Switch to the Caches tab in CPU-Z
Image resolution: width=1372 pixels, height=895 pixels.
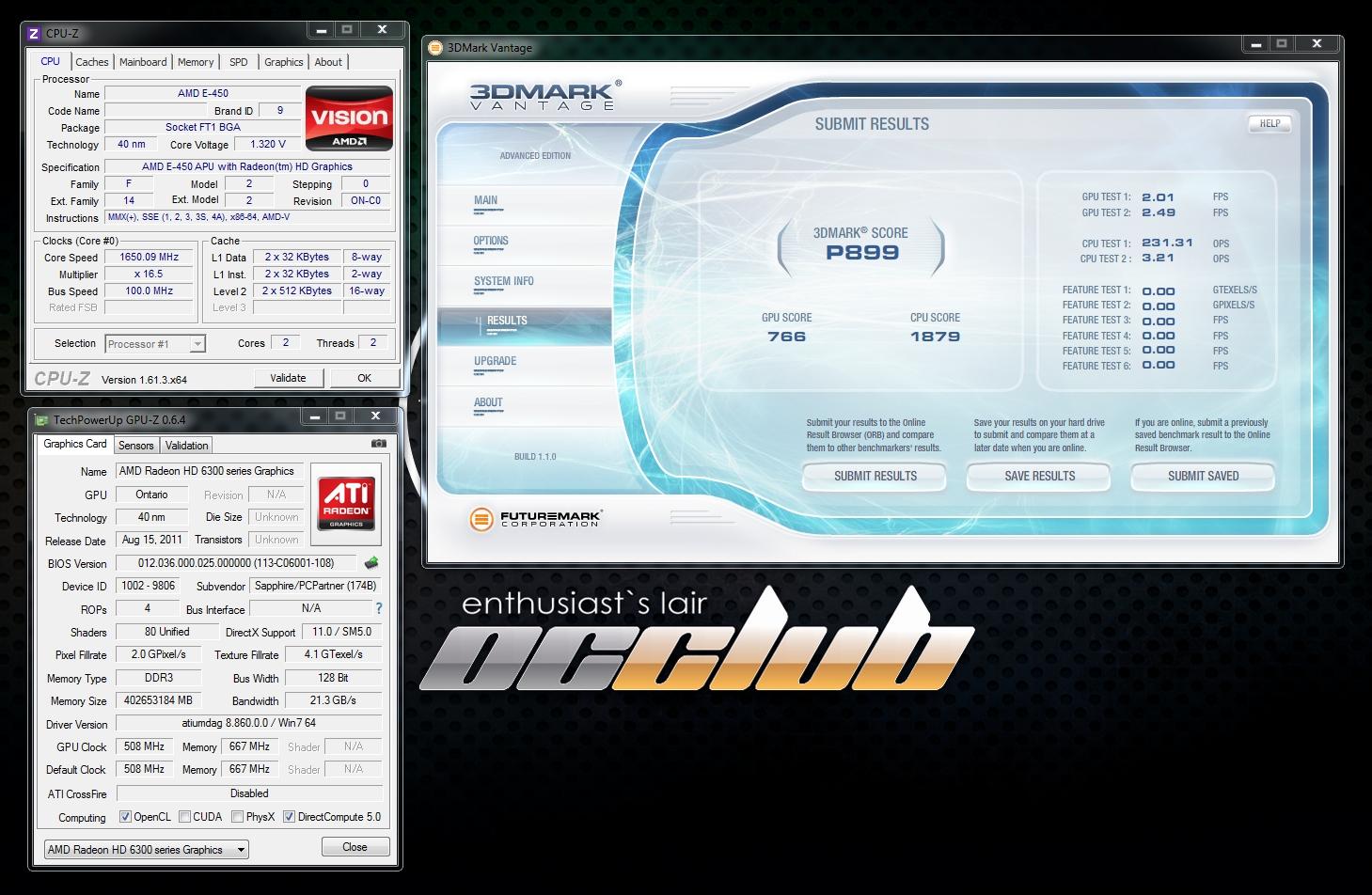[x=92, y=62]
